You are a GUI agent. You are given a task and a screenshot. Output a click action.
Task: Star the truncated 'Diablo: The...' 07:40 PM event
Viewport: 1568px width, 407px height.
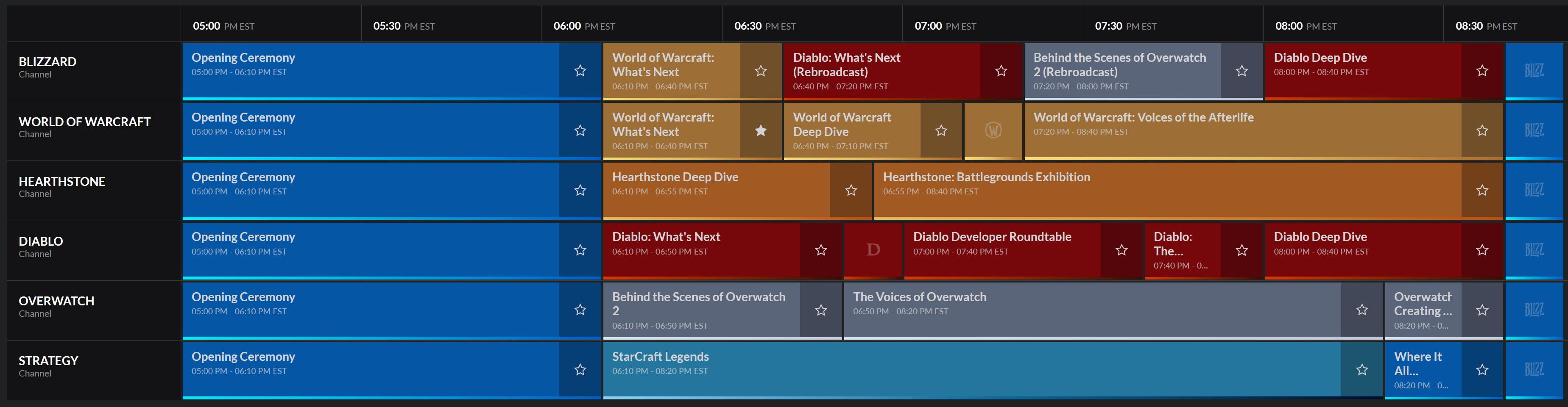[1242, 250]
